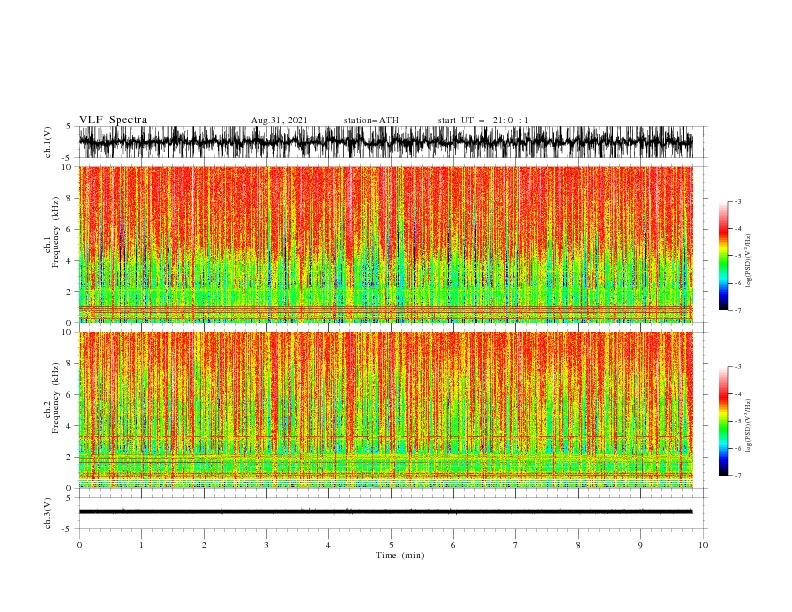792x612 pixels.
Task: Click time axis tick label "10" at far right
Action: [x=703, y=545]
